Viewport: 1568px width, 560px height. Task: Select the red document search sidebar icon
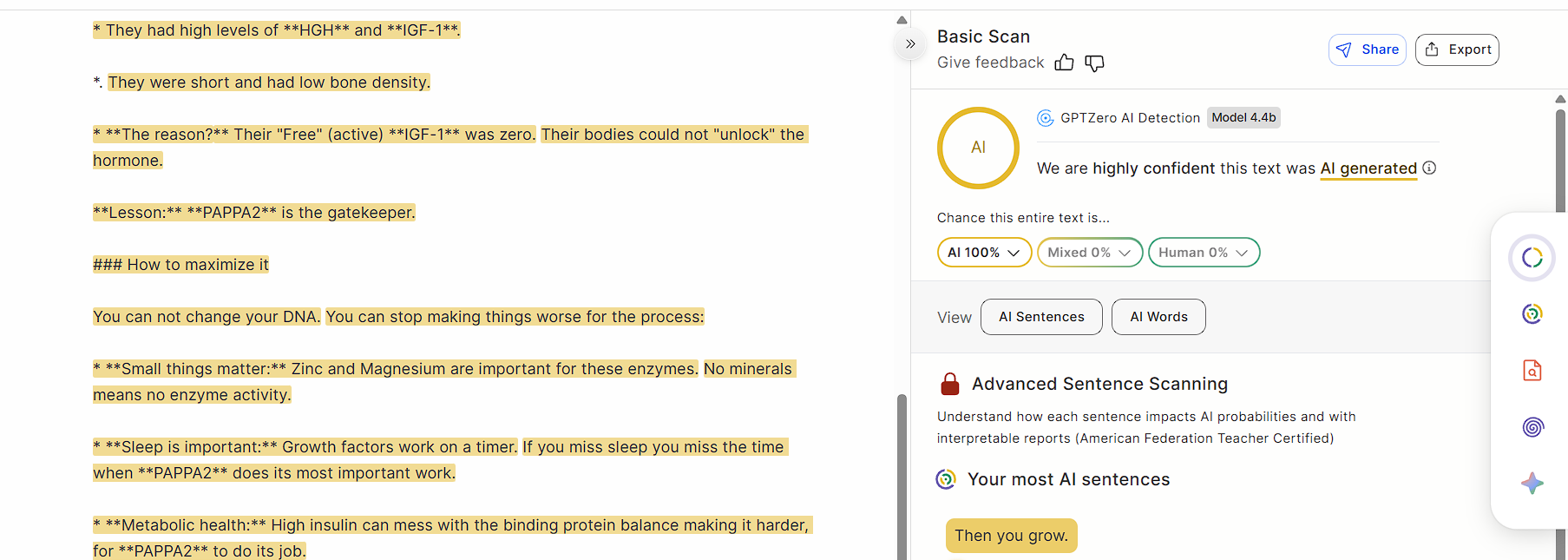pyautogui.click(x=1532, y=371)
